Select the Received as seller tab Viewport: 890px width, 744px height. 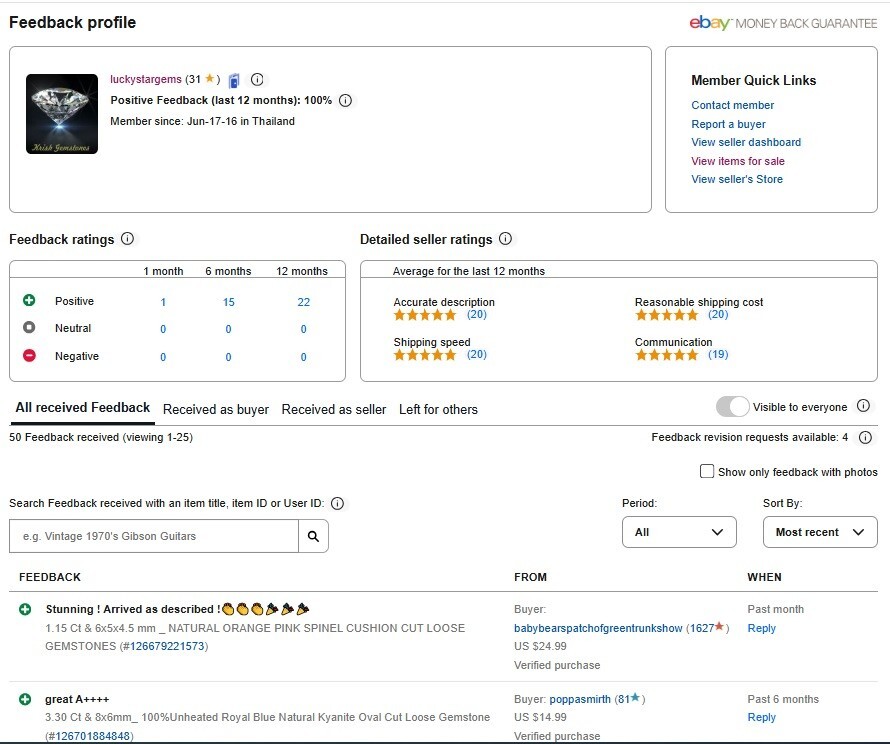point(334,409)
